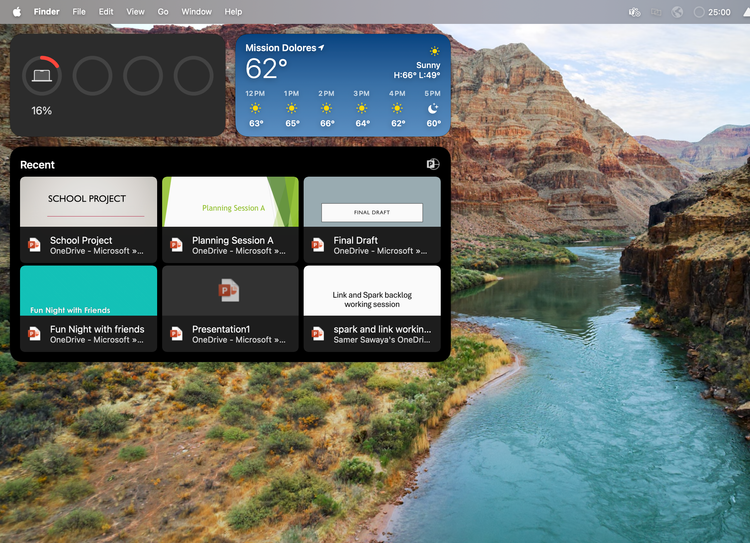This screenshot has height=543, width=750.
Task: Click the 64° forecast temperature
Action: pos(363,123)
